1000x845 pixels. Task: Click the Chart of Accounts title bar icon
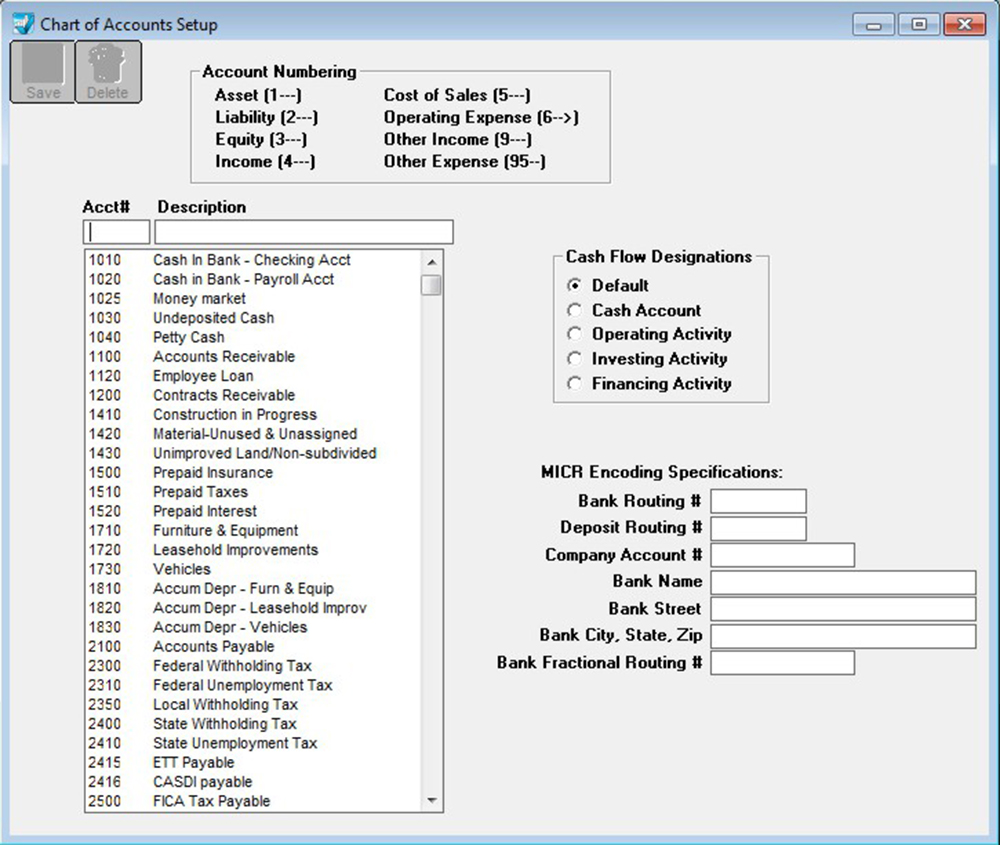click(x=22, y=24)
